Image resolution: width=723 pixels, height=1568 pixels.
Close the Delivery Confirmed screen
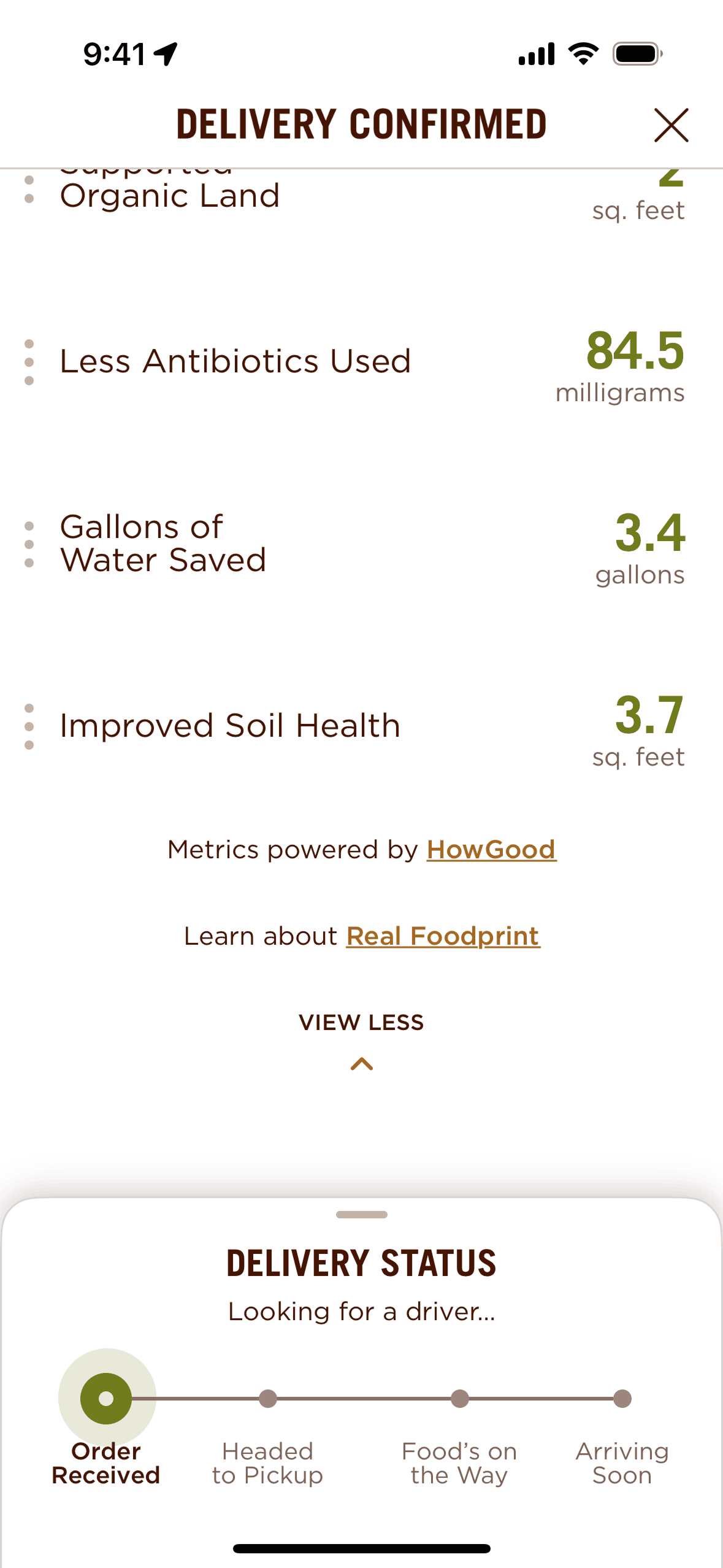[x=671, y=125]
